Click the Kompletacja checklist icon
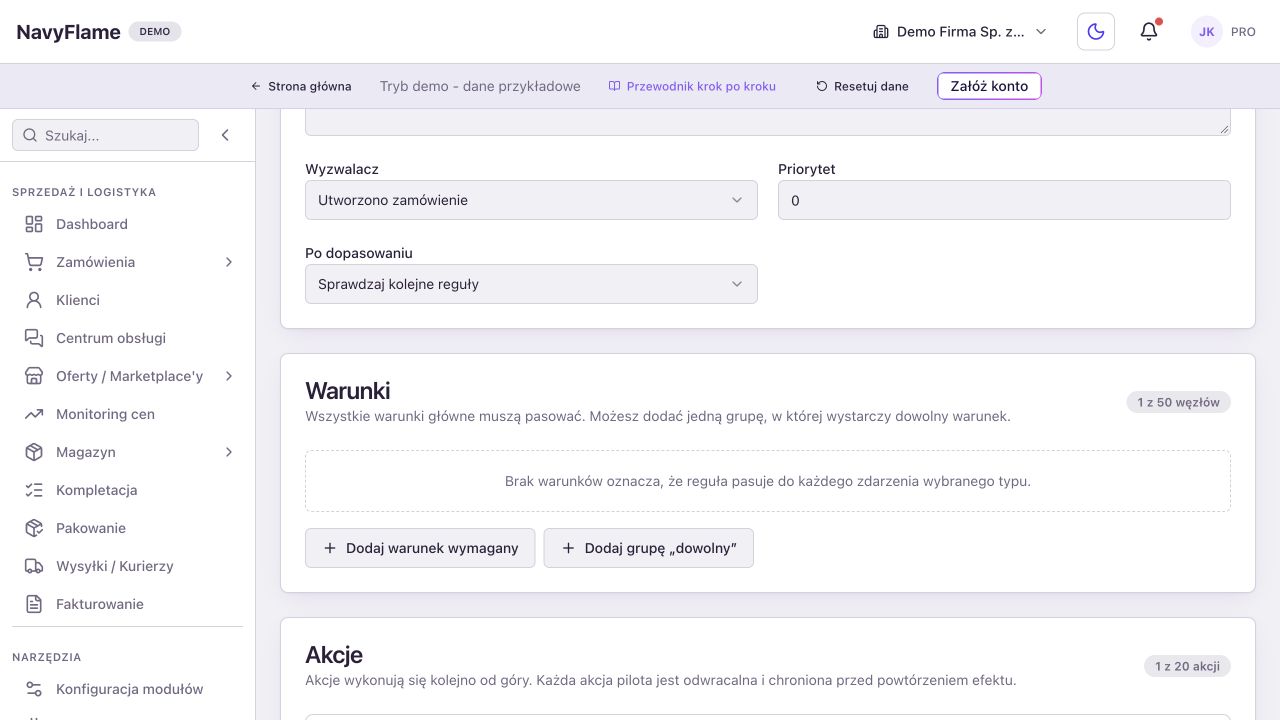Screen dimensions: 1280x720 tap(34, 490)
